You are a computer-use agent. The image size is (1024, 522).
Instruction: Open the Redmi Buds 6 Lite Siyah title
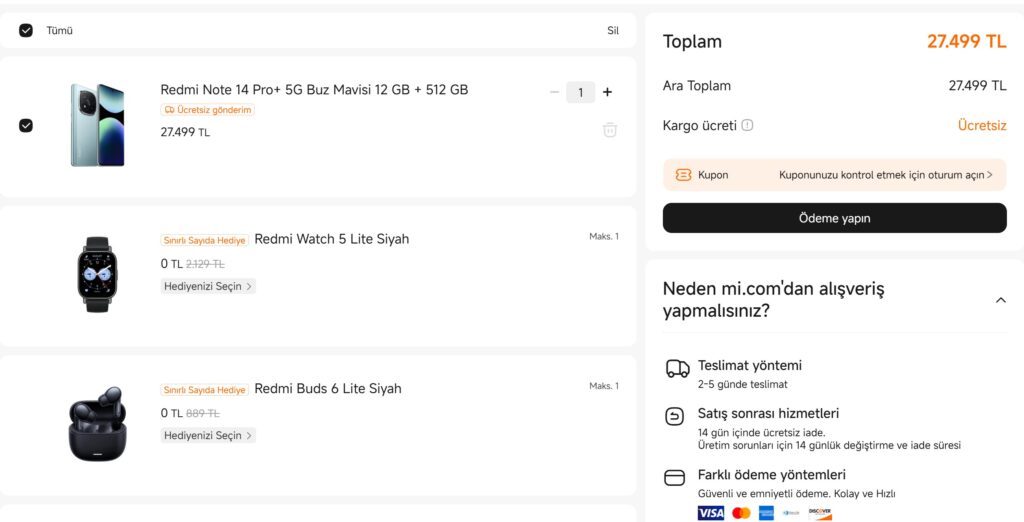coord(328,389)
